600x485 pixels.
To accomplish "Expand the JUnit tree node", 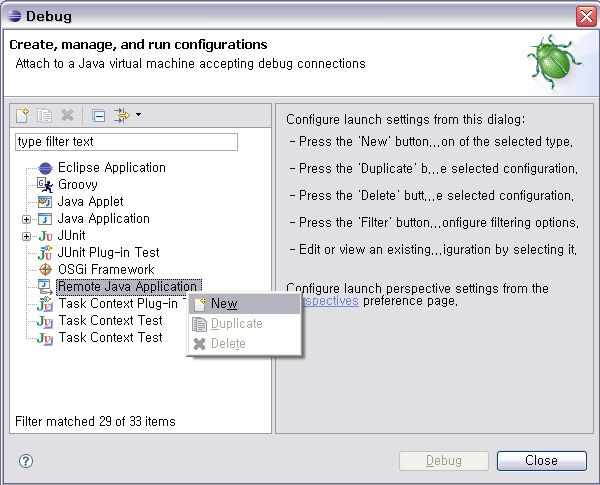I will pos(26,236).
